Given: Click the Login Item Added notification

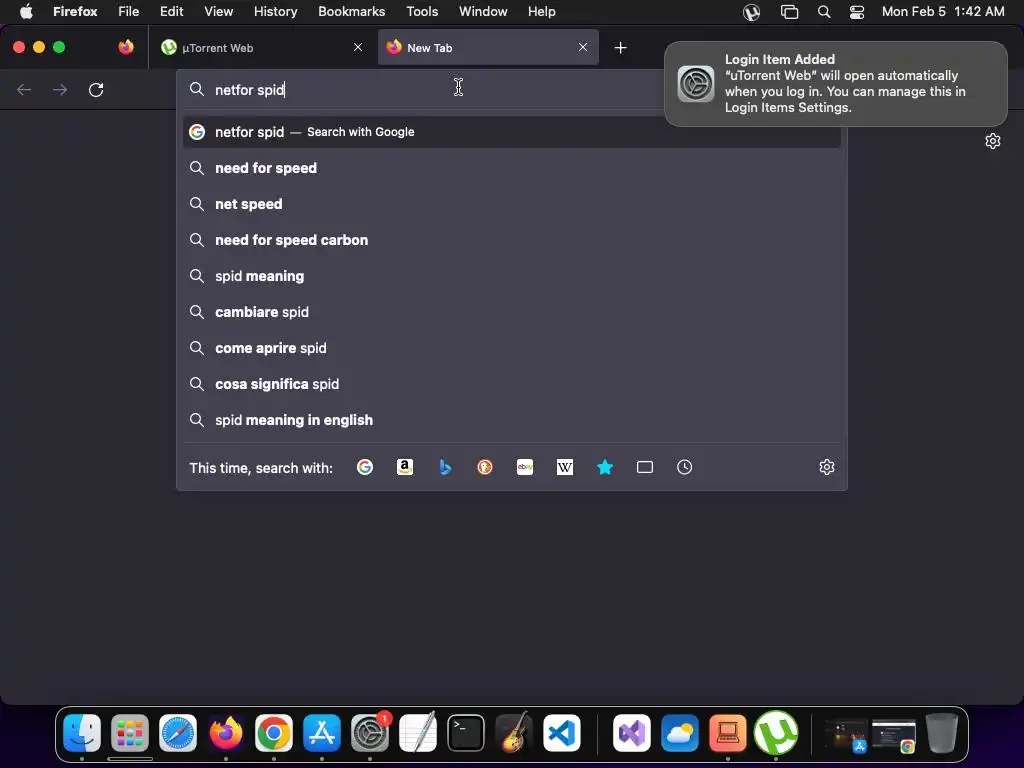Looking at the screenshot, I should click(x=835, y=84).
